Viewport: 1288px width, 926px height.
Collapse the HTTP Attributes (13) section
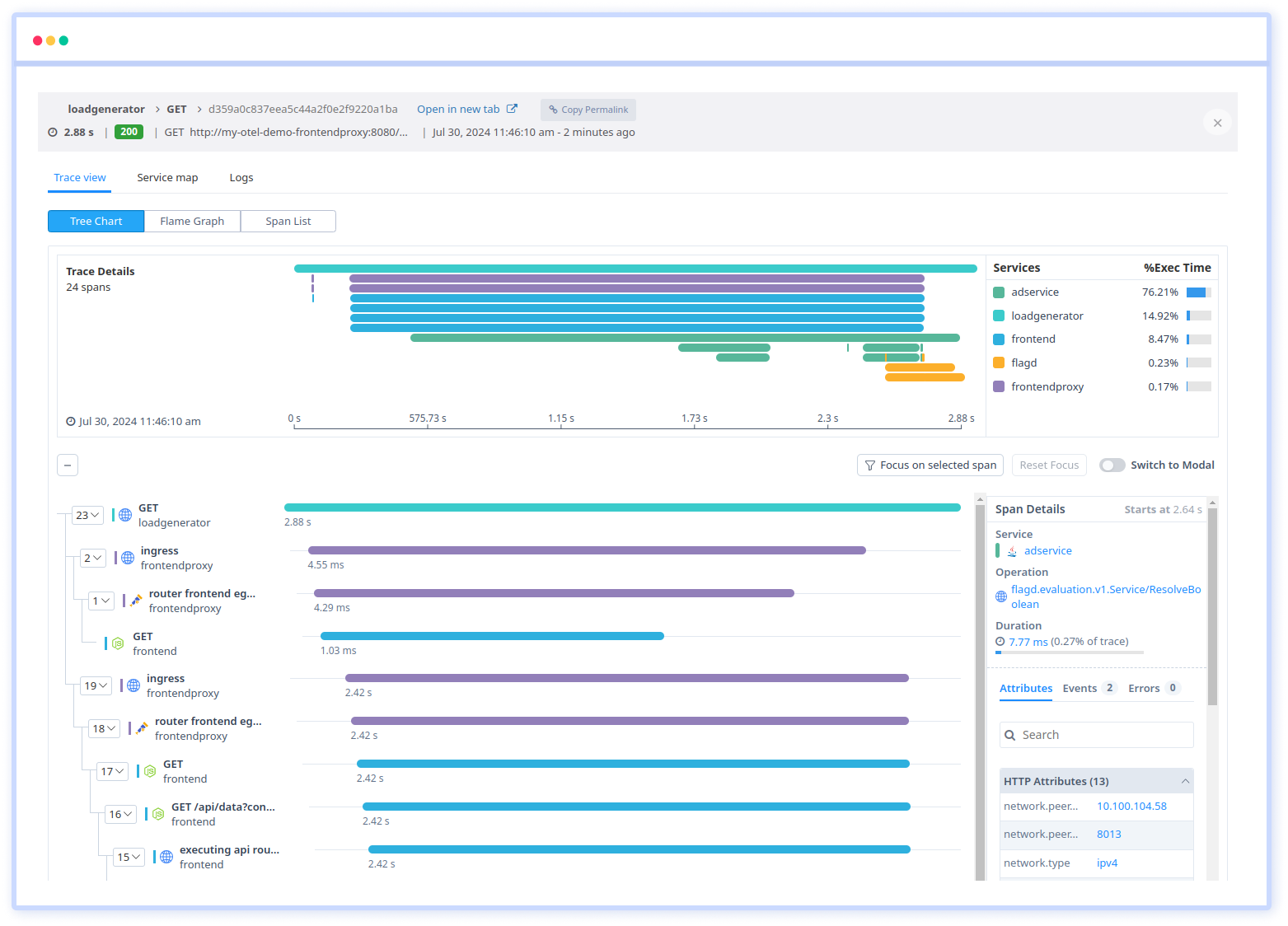pos(1185,781)
